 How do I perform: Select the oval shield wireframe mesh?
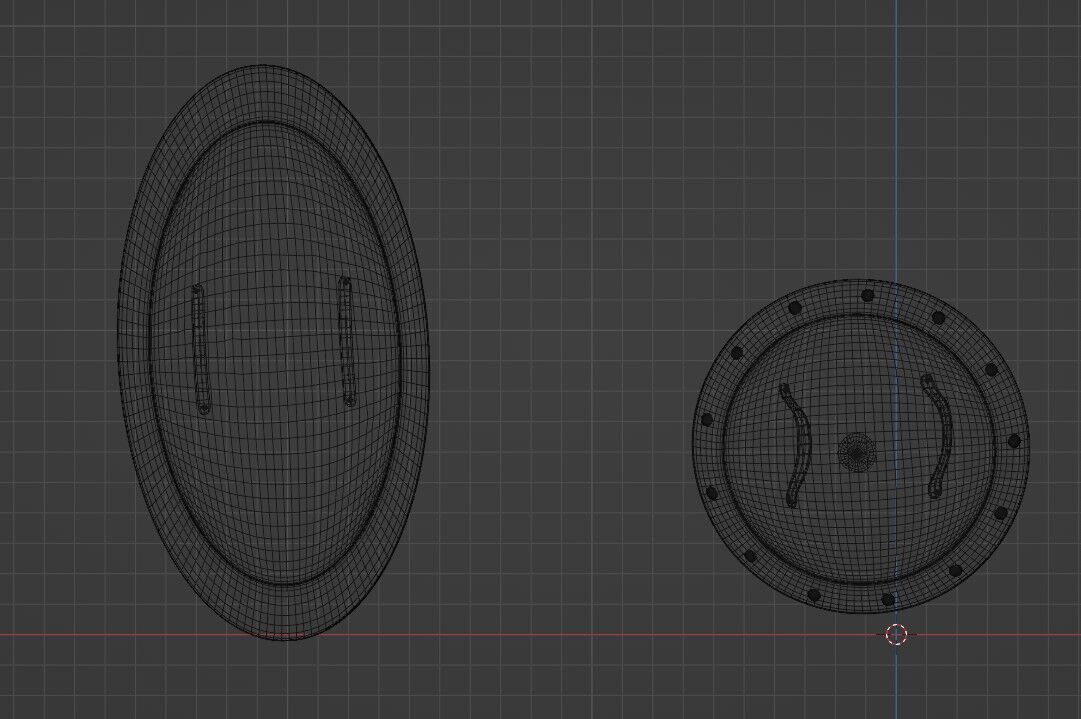(x=274, y=352)
